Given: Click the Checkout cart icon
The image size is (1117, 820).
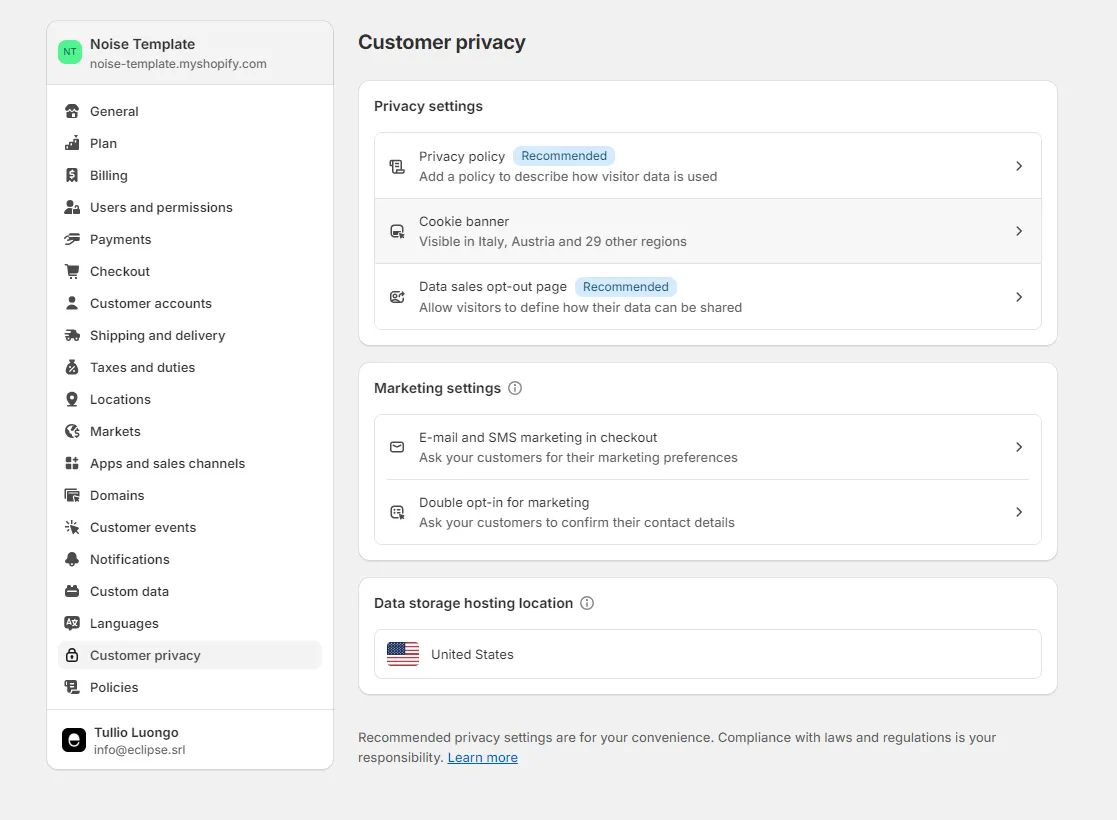Looking at the screenshot, I should [72, 271].
